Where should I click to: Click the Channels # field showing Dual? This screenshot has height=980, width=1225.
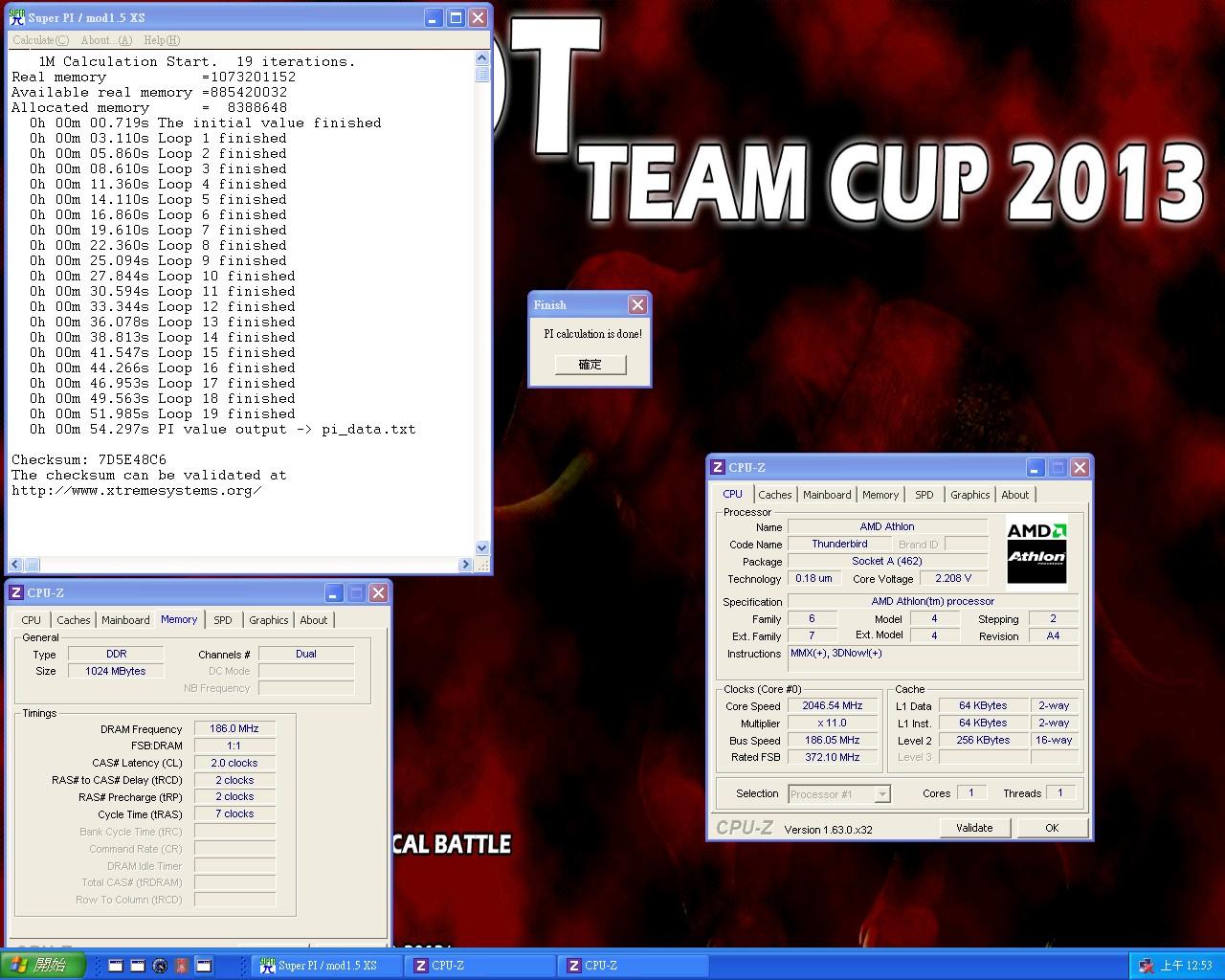pos(306,654)
